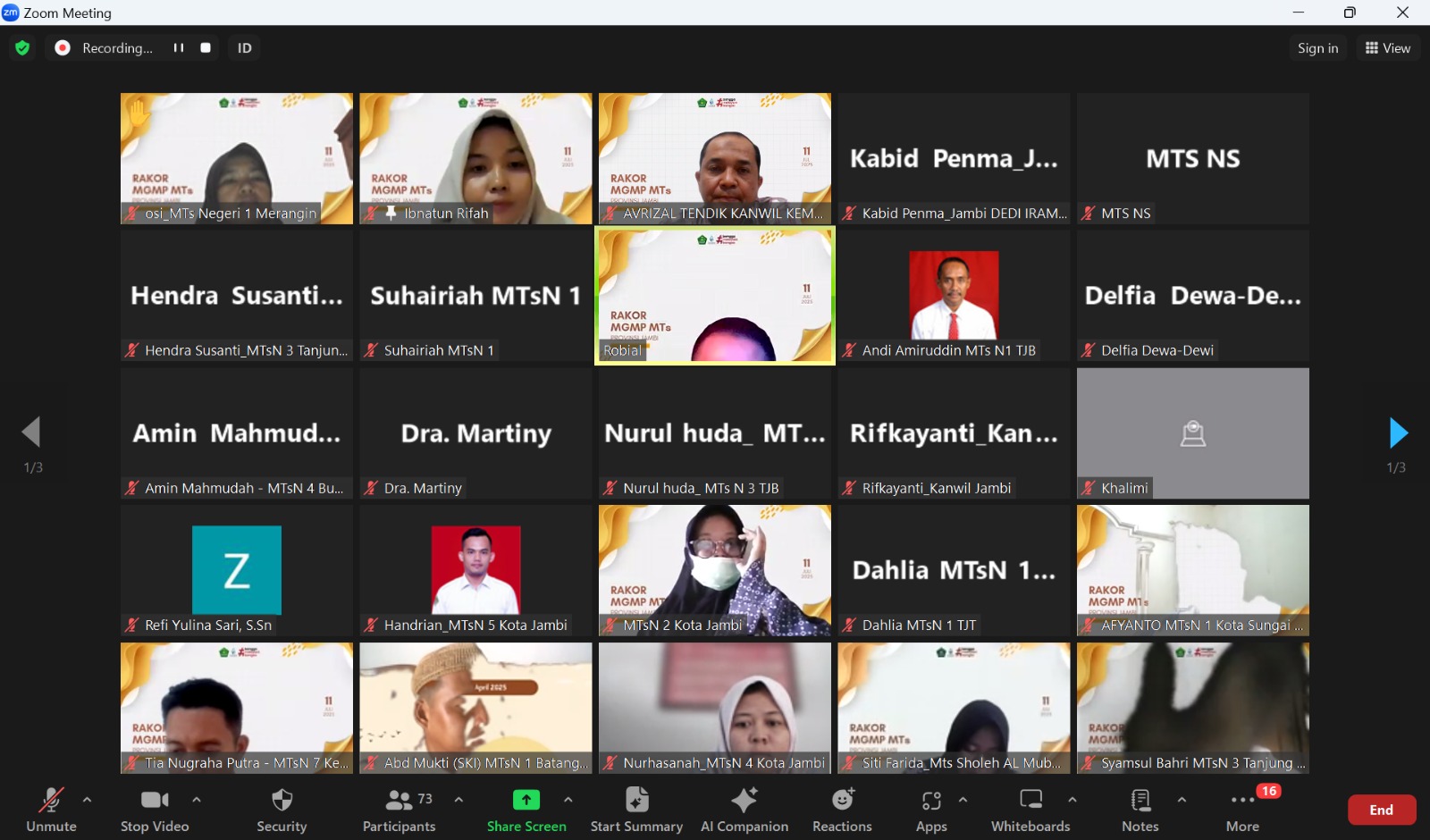Image resolution: width=1430 pixels, height=840 pixels.
Task: Open Whiteboards
Action: 1030,810
